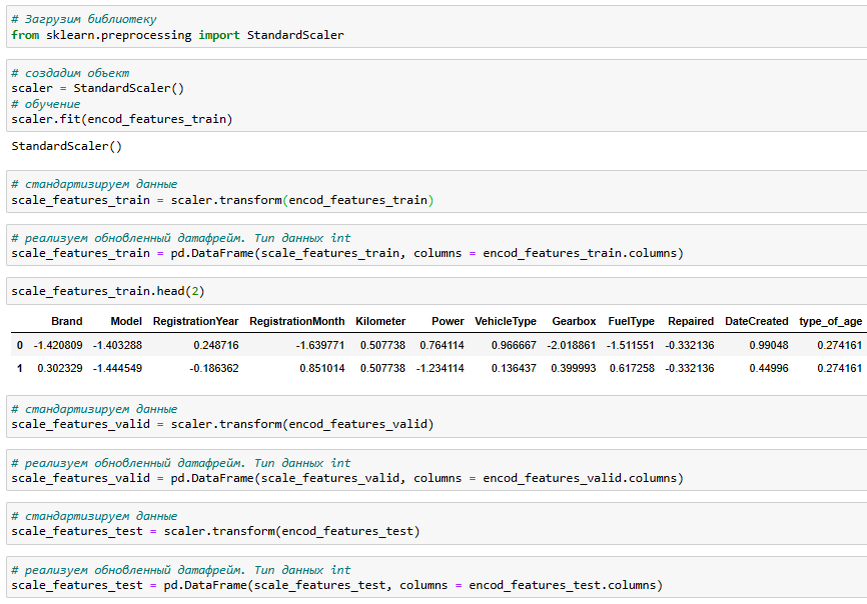
Task: Click the DateCreated column header
Action: coord(756,321)
